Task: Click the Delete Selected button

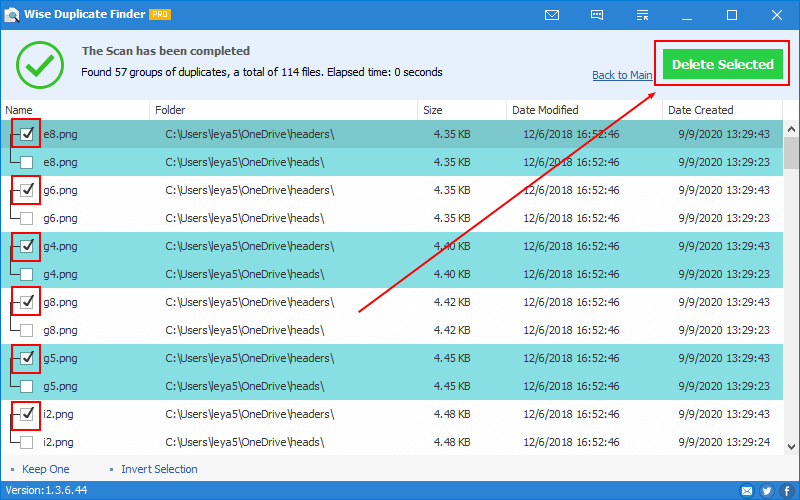Action: click(722, 64)
